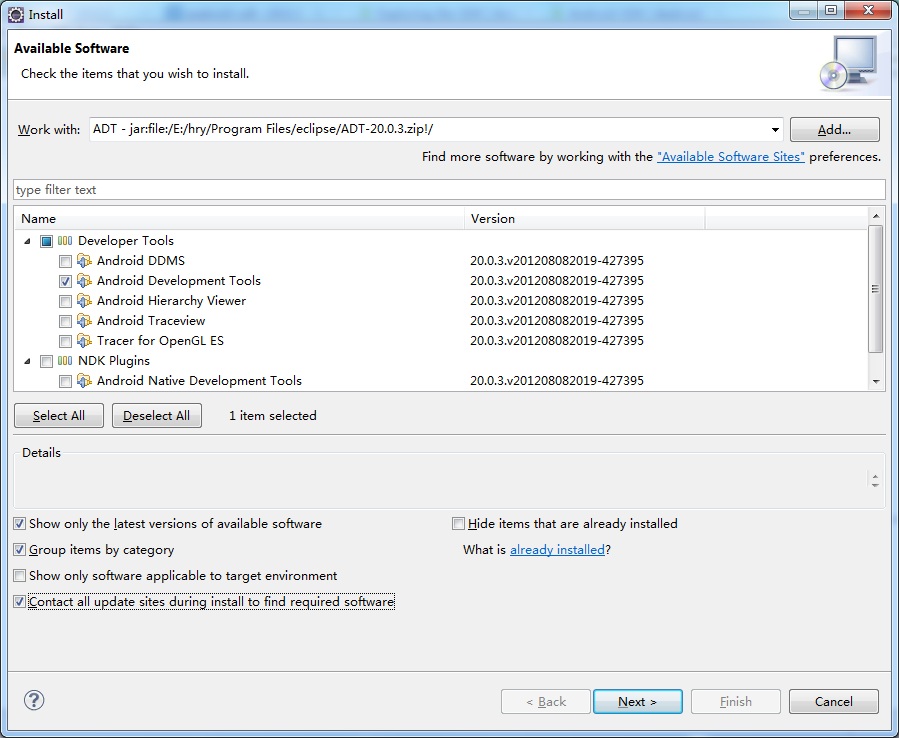Collapse the NDK Plugins tree node
899x738 pixels.
pos(26,361)
